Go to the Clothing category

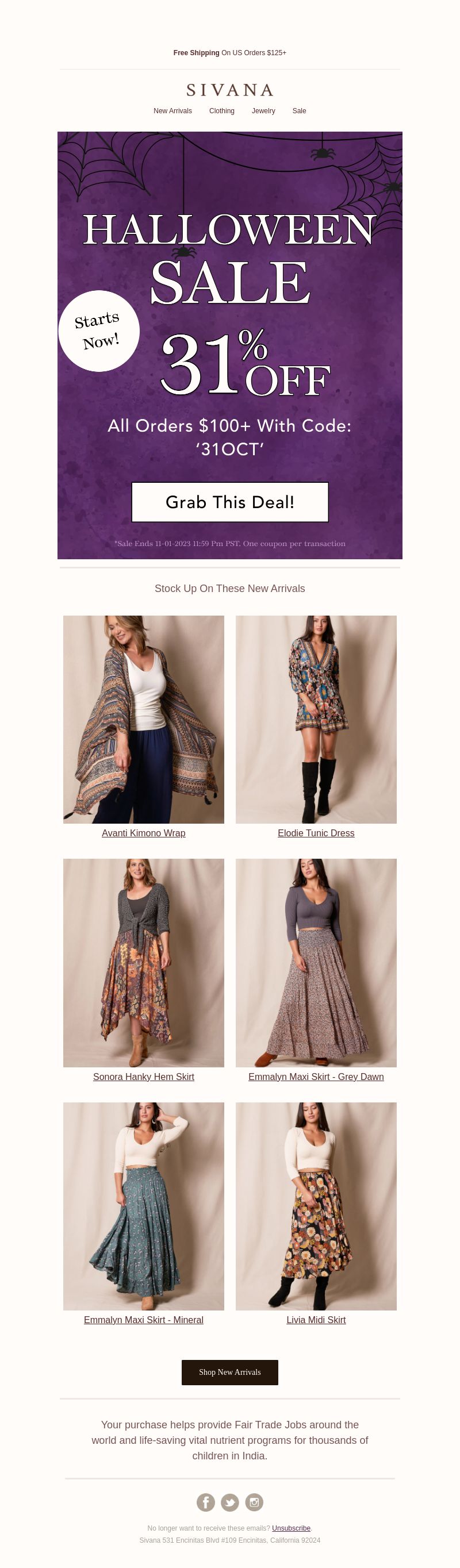point(222,111)
